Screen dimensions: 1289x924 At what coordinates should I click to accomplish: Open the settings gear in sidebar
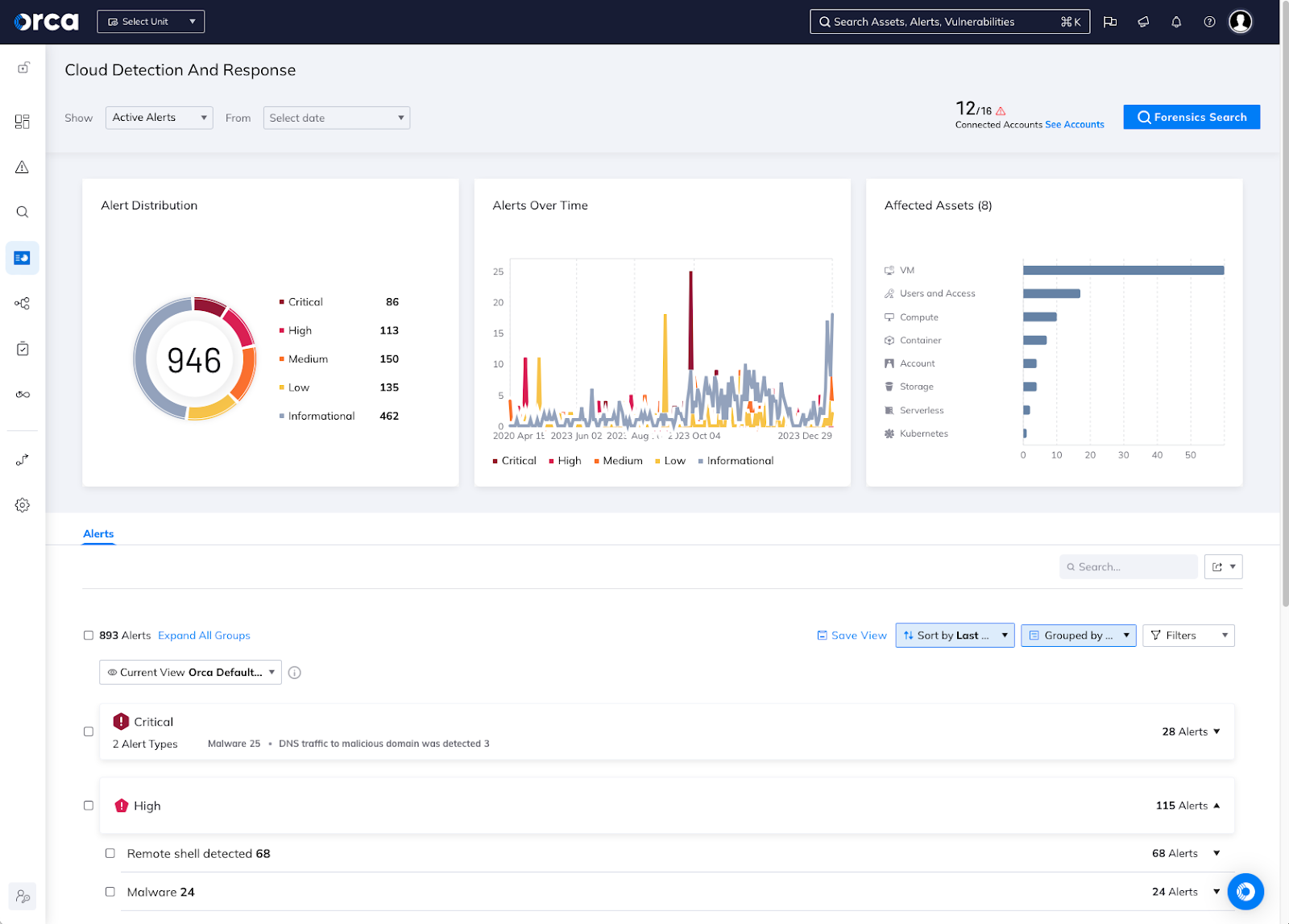coord(22,504)
